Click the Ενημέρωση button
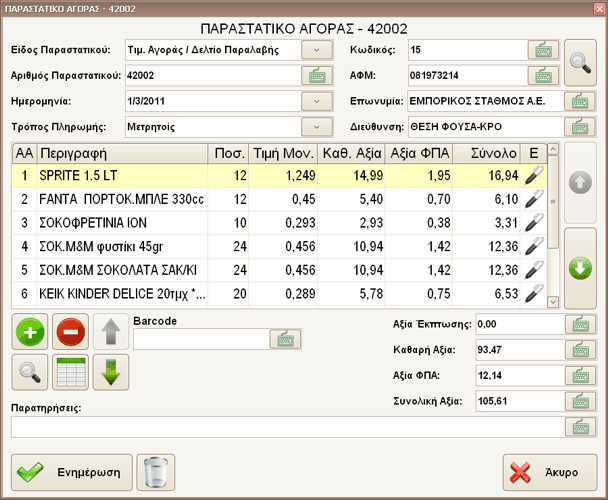 [x=72, y=472]
